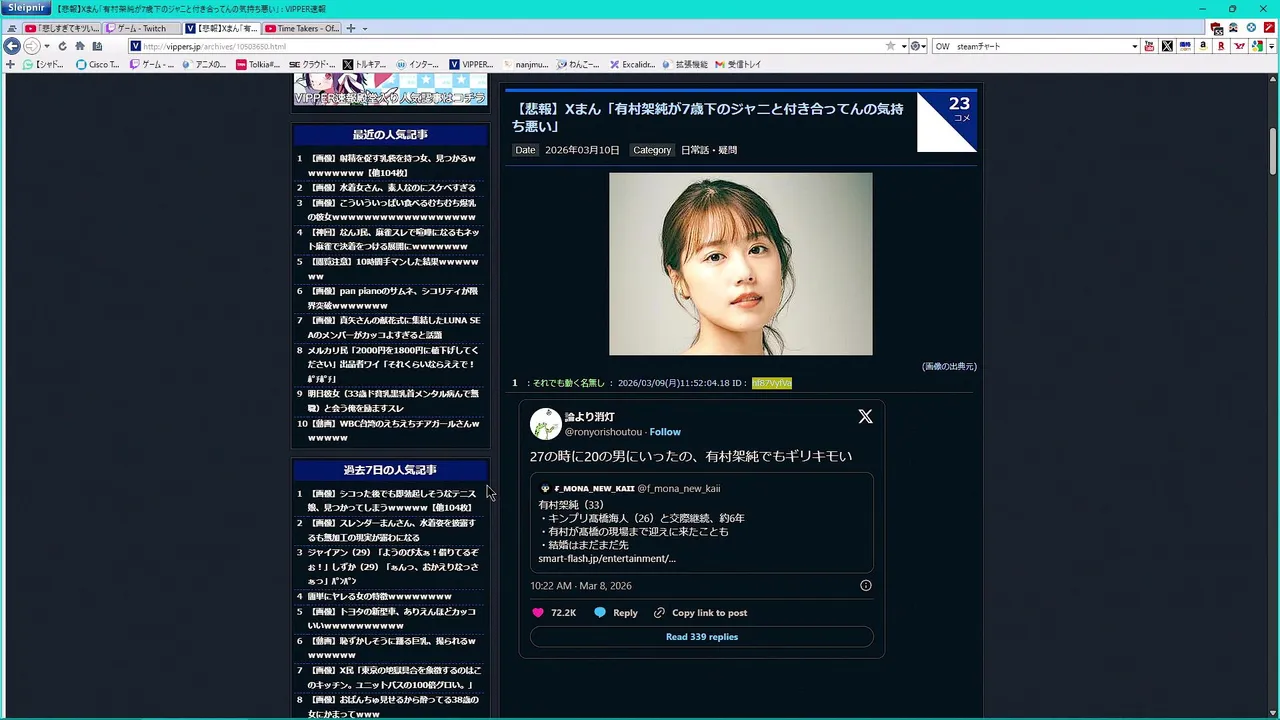Viewport: 1280px width, 720px height.
Task: Search with the YouTube toolbar icon
Action: pos(1149,46)
